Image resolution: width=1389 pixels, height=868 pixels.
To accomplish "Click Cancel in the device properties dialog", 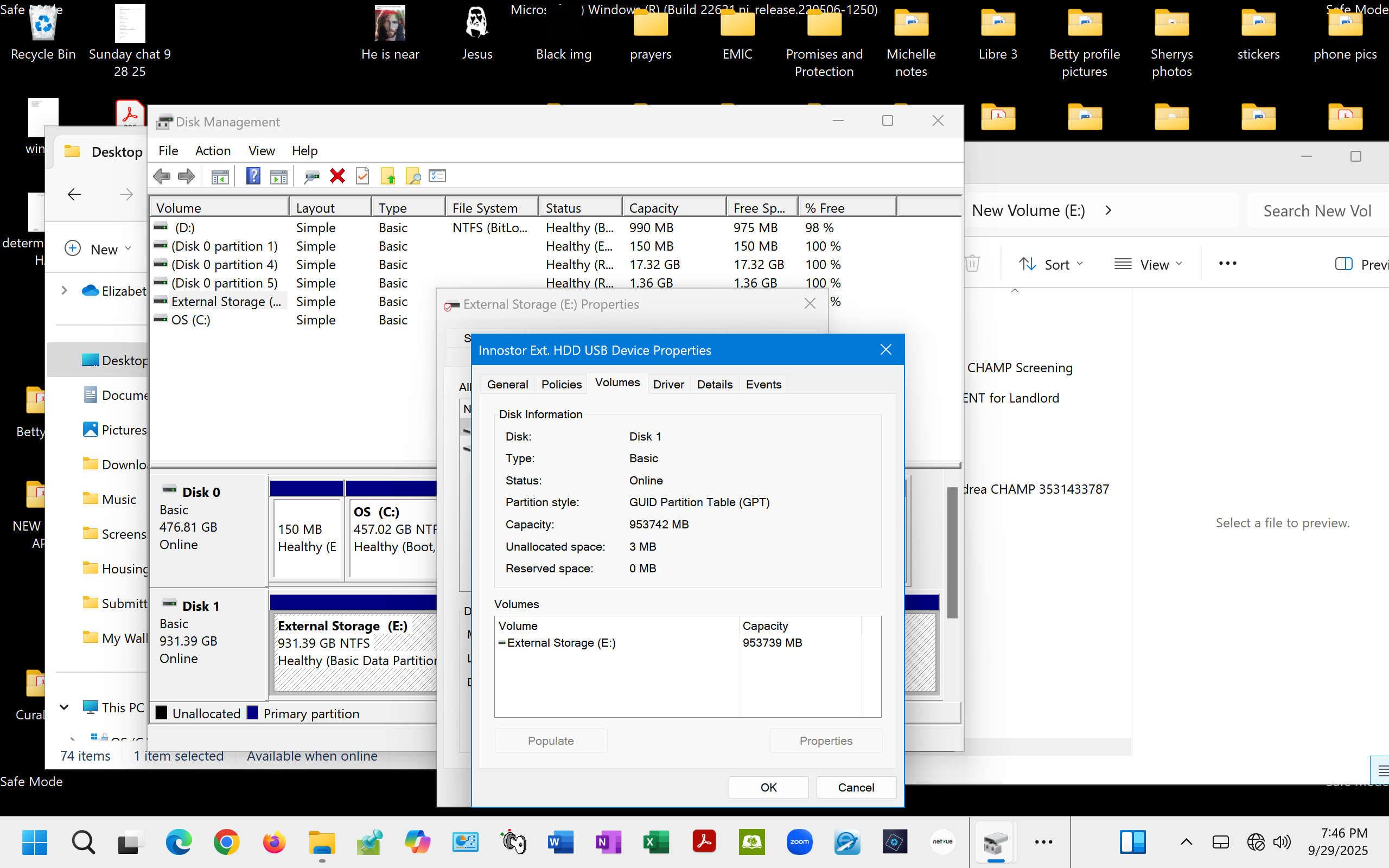I will click(855, 787).
